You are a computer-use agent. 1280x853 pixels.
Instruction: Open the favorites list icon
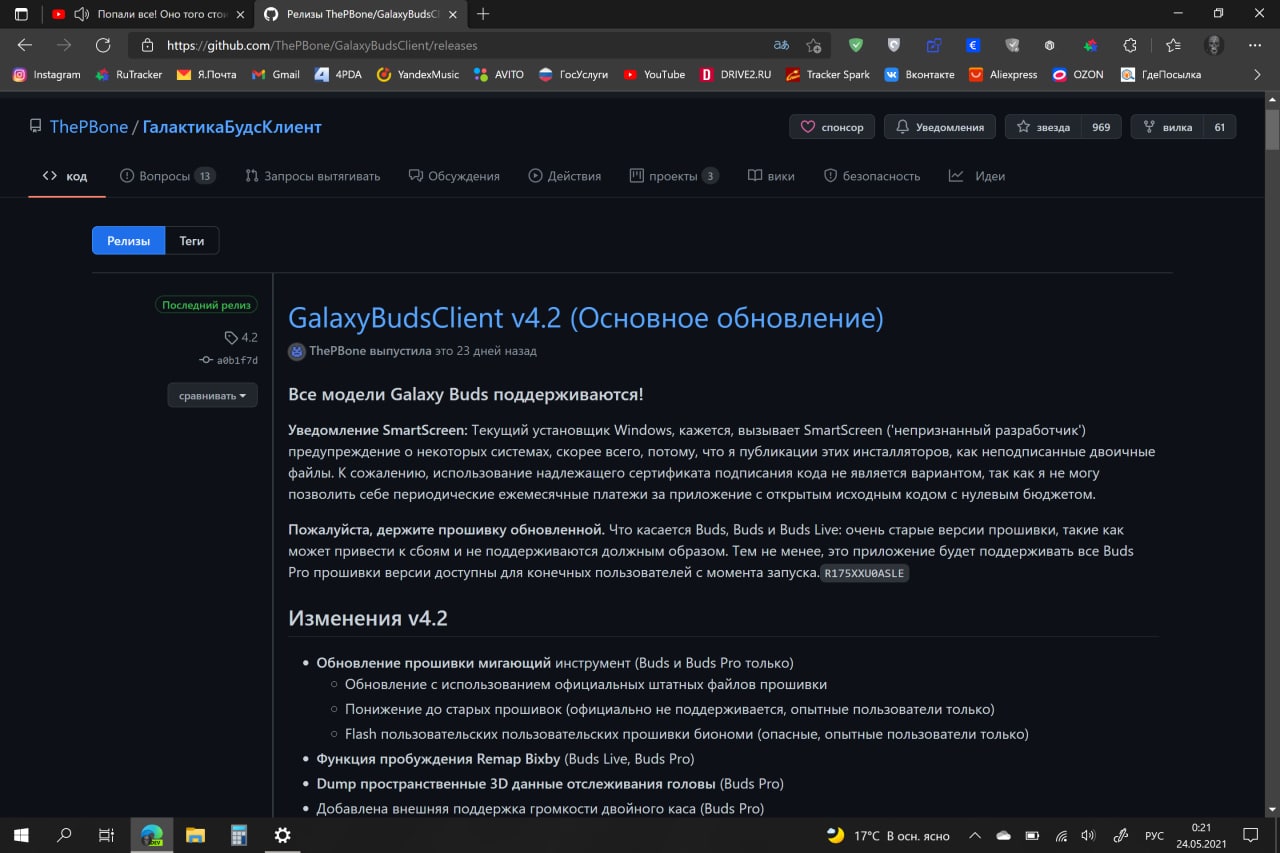pyautogui.click(x=1173, y=45)
